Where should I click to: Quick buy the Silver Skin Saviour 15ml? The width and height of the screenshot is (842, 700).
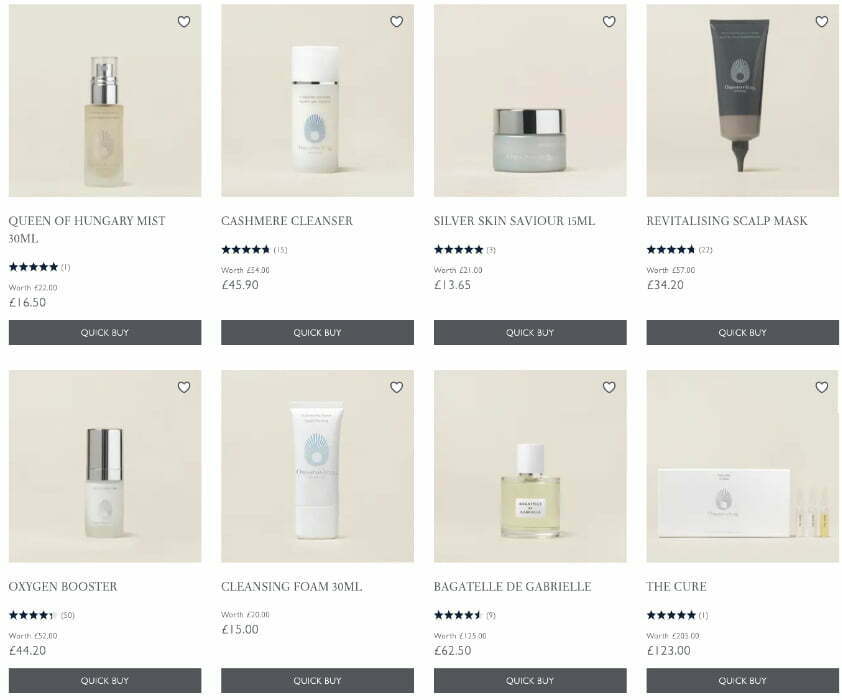tap(530, 332)
